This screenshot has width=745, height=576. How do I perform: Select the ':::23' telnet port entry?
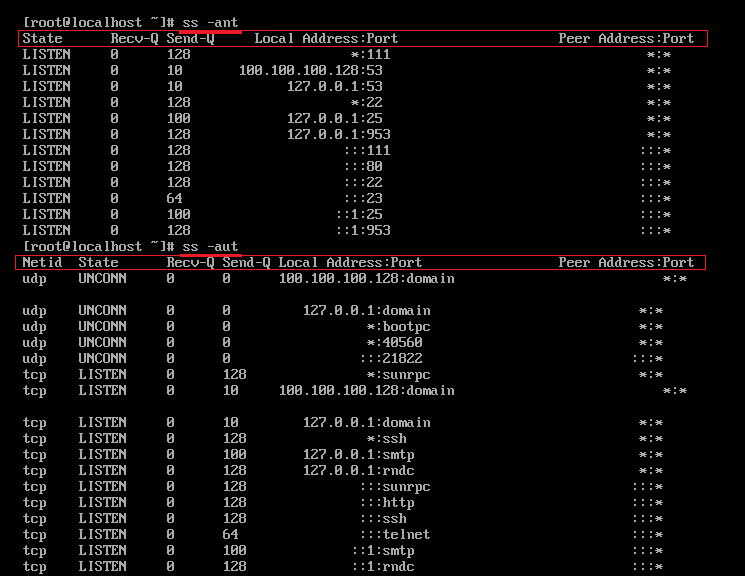(x=363, y=198)
